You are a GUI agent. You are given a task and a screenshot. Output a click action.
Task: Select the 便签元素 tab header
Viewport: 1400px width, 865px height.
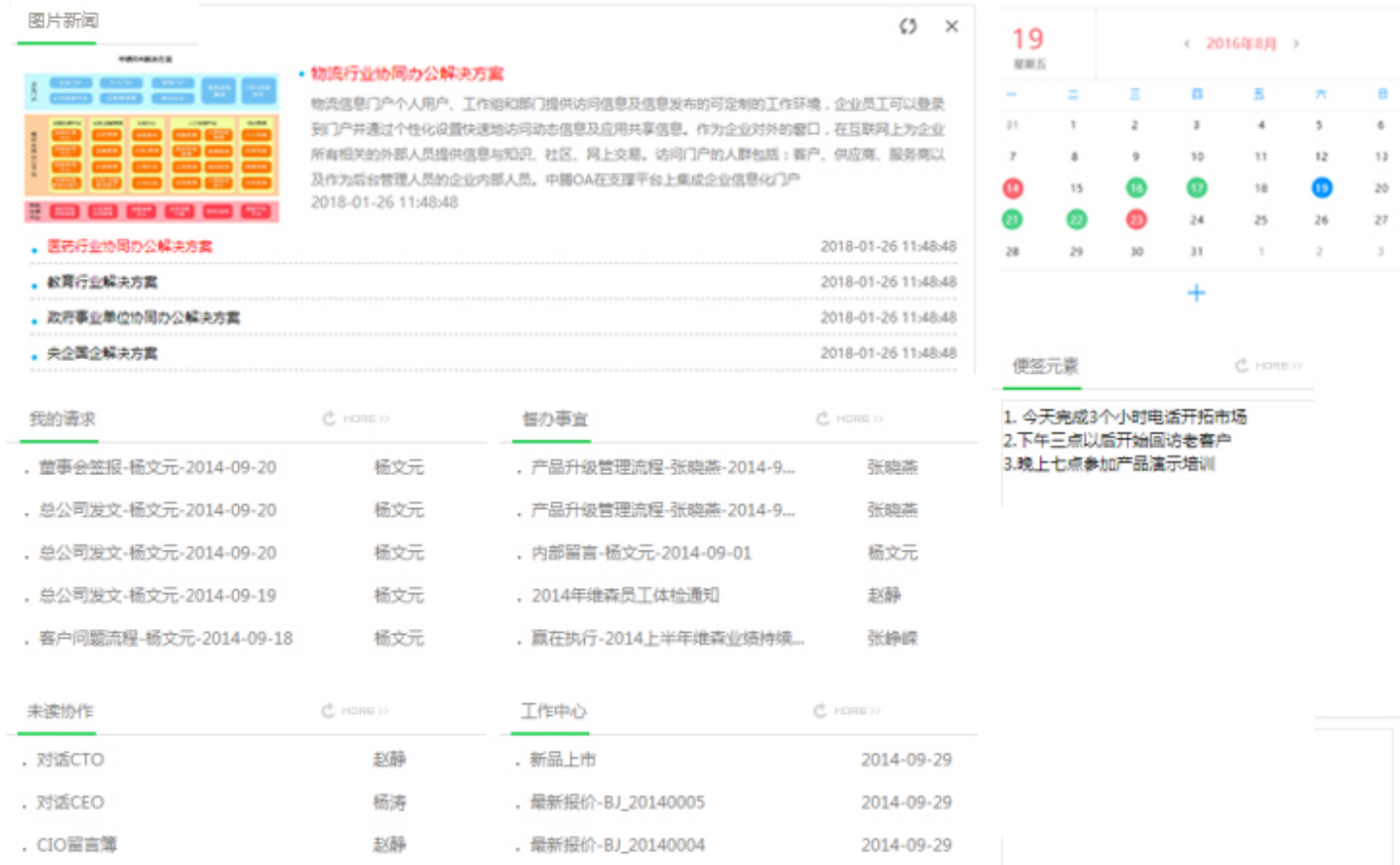[1045, 366]
